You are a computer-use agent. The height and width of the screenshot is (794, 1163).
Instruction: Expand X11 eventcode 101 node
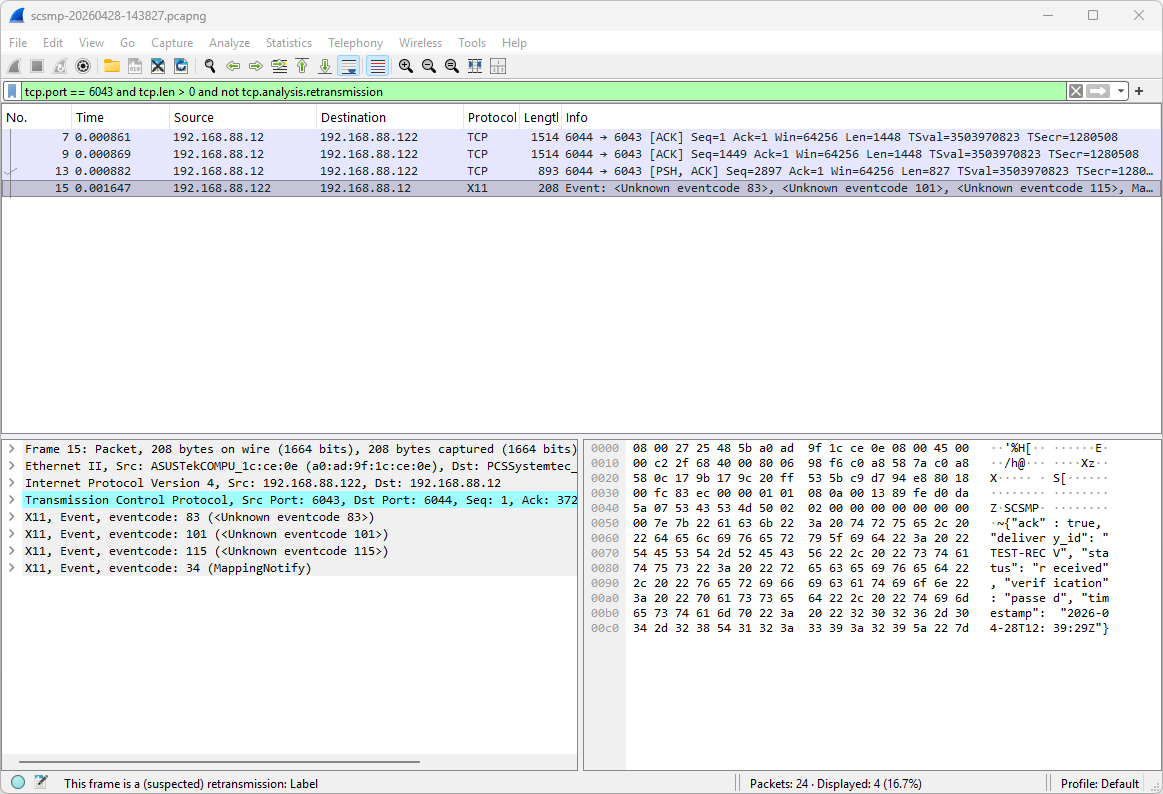(12, 534)
